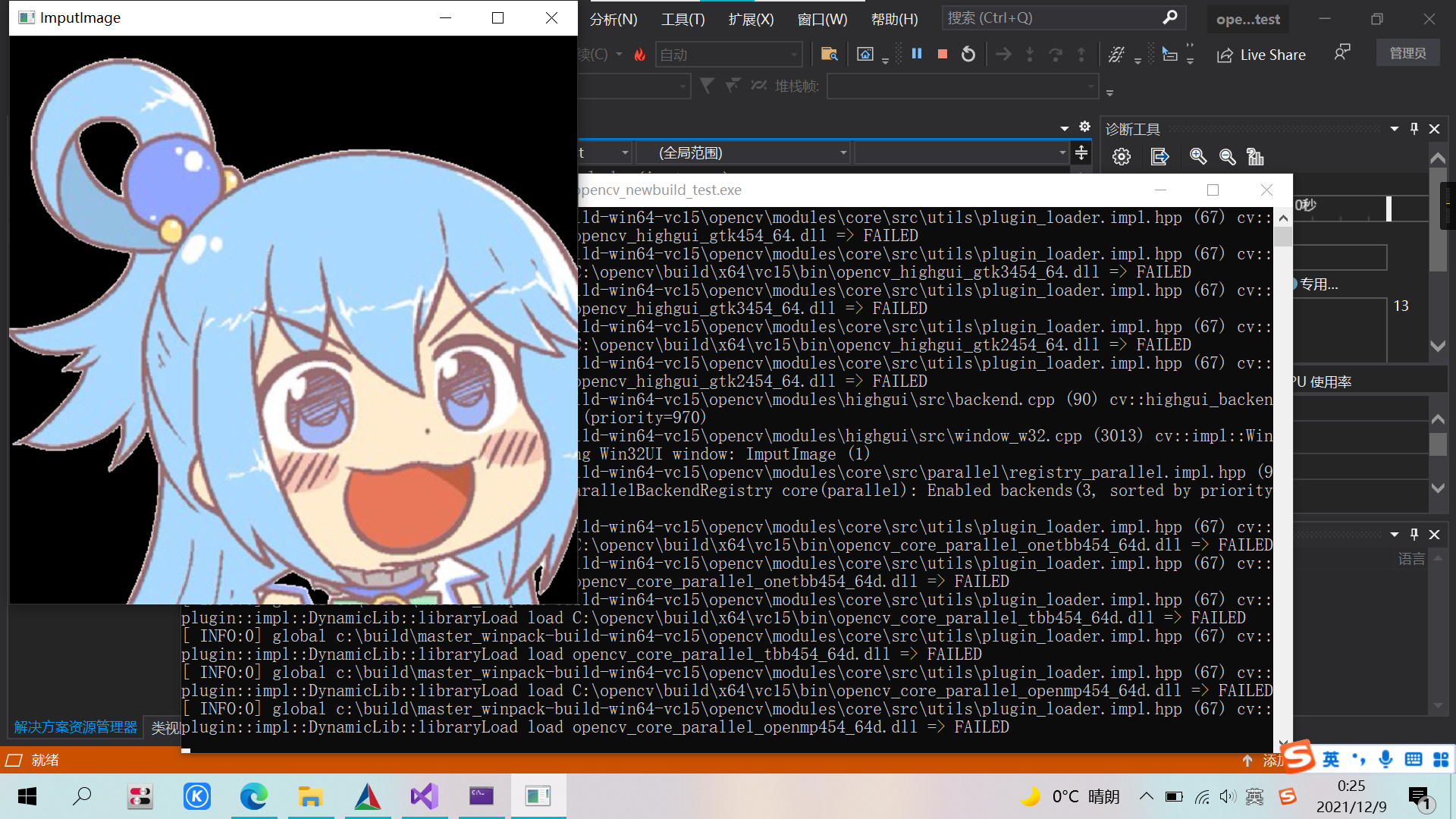
Task: Open the Windows Start menu
Action: click(27, 796)
